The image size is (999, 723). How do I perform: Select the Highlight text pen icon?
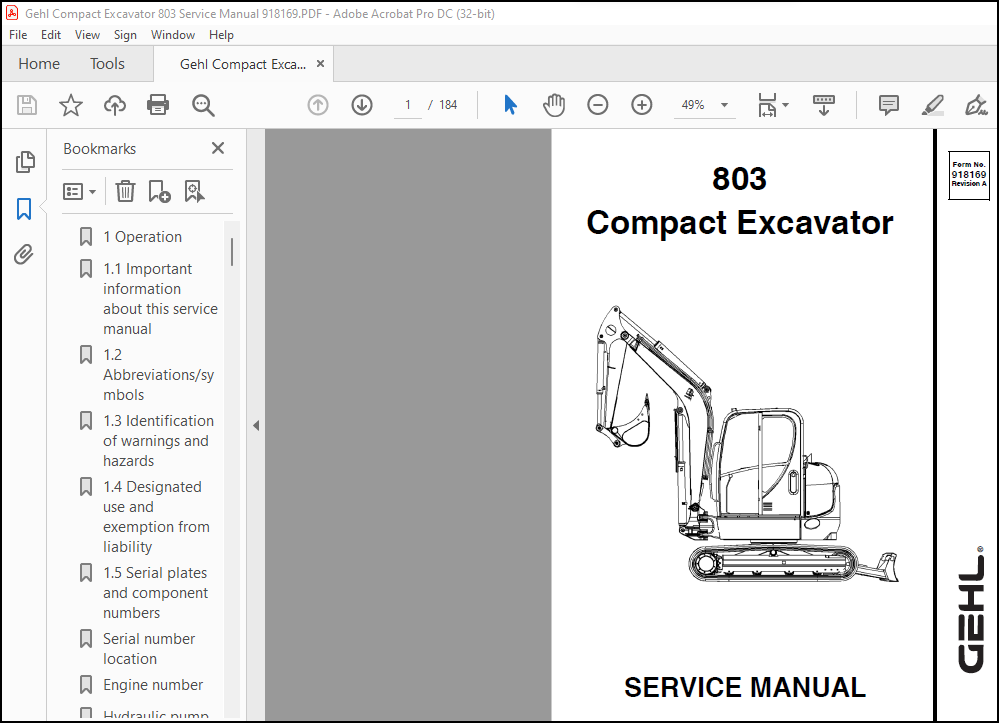933,105
